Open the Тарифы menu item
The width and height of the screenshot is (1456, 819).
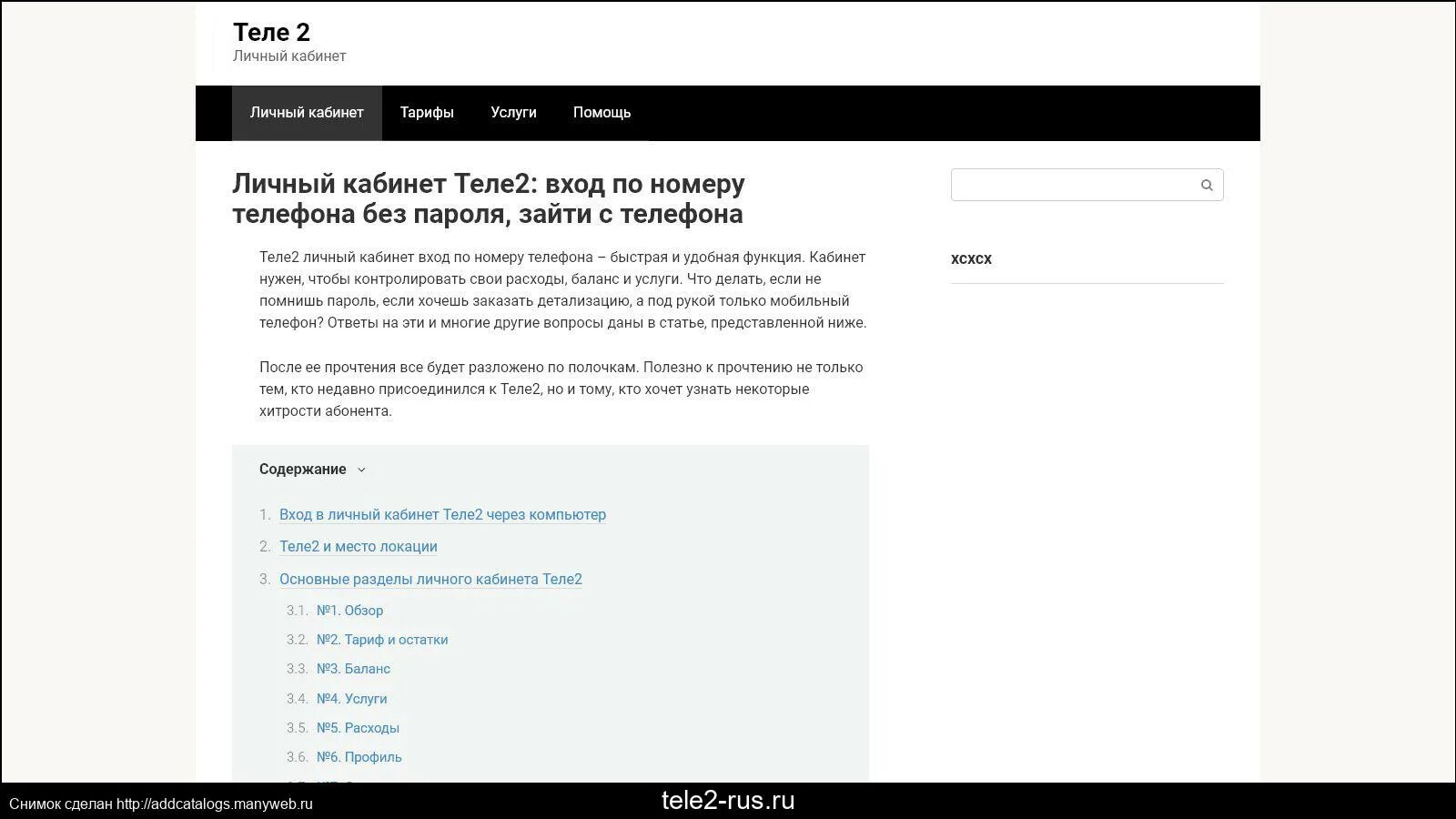point(427,113)
